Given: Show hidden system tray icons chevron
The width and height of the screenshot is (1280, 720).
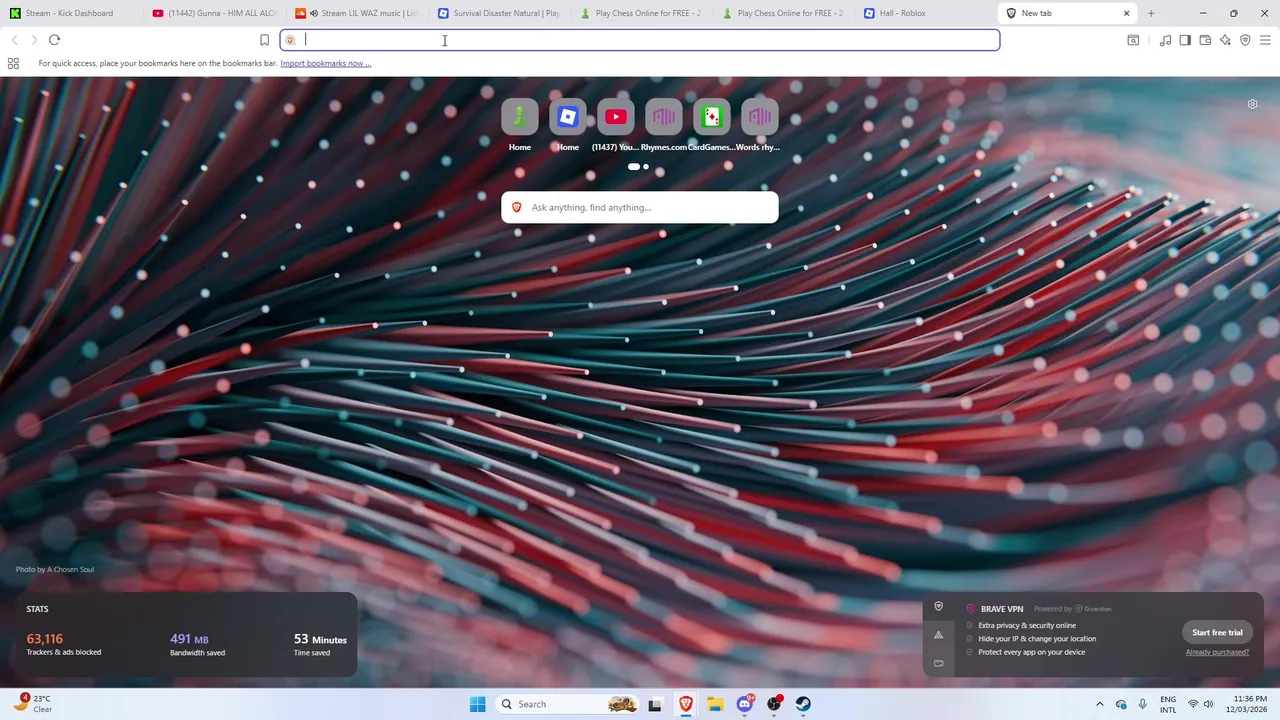Looking at the screenshot, I should pyautogui.click(x=1100, y=704).
